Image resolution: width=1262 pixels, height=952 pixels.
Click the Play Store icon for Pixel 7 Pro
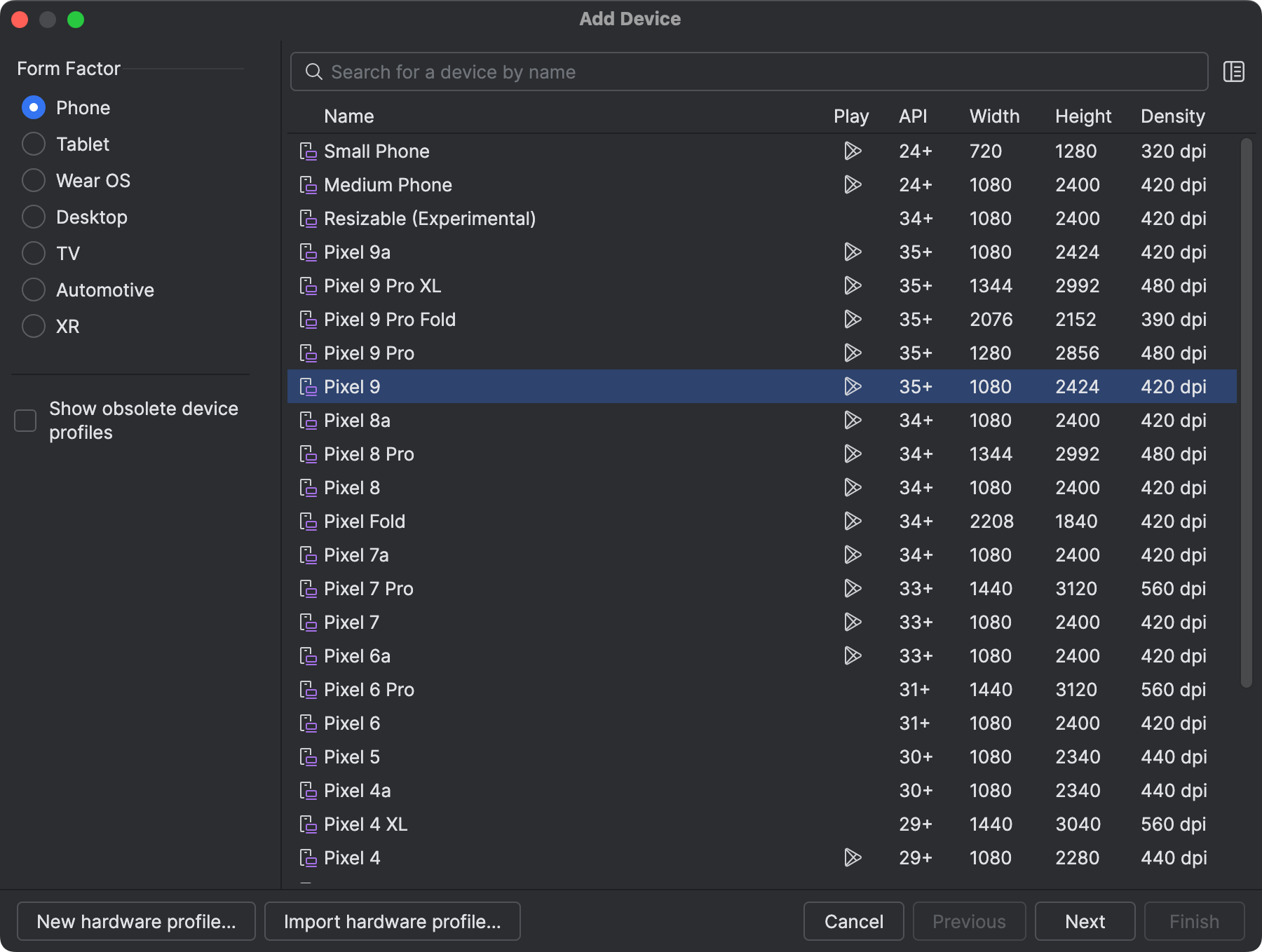[853, 588]
